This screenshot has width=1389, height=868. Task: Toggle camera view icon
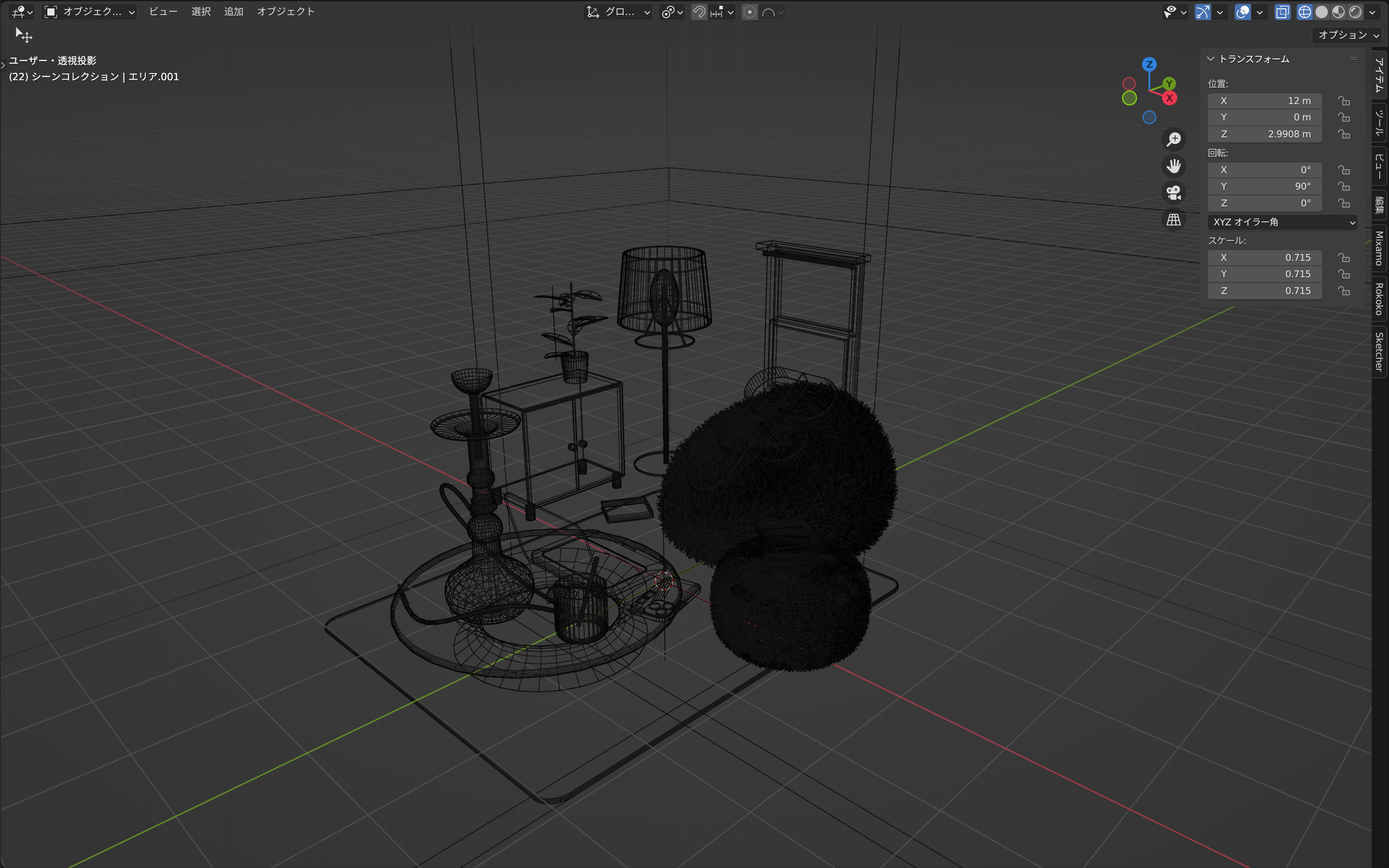click(x=1174, y=193)
